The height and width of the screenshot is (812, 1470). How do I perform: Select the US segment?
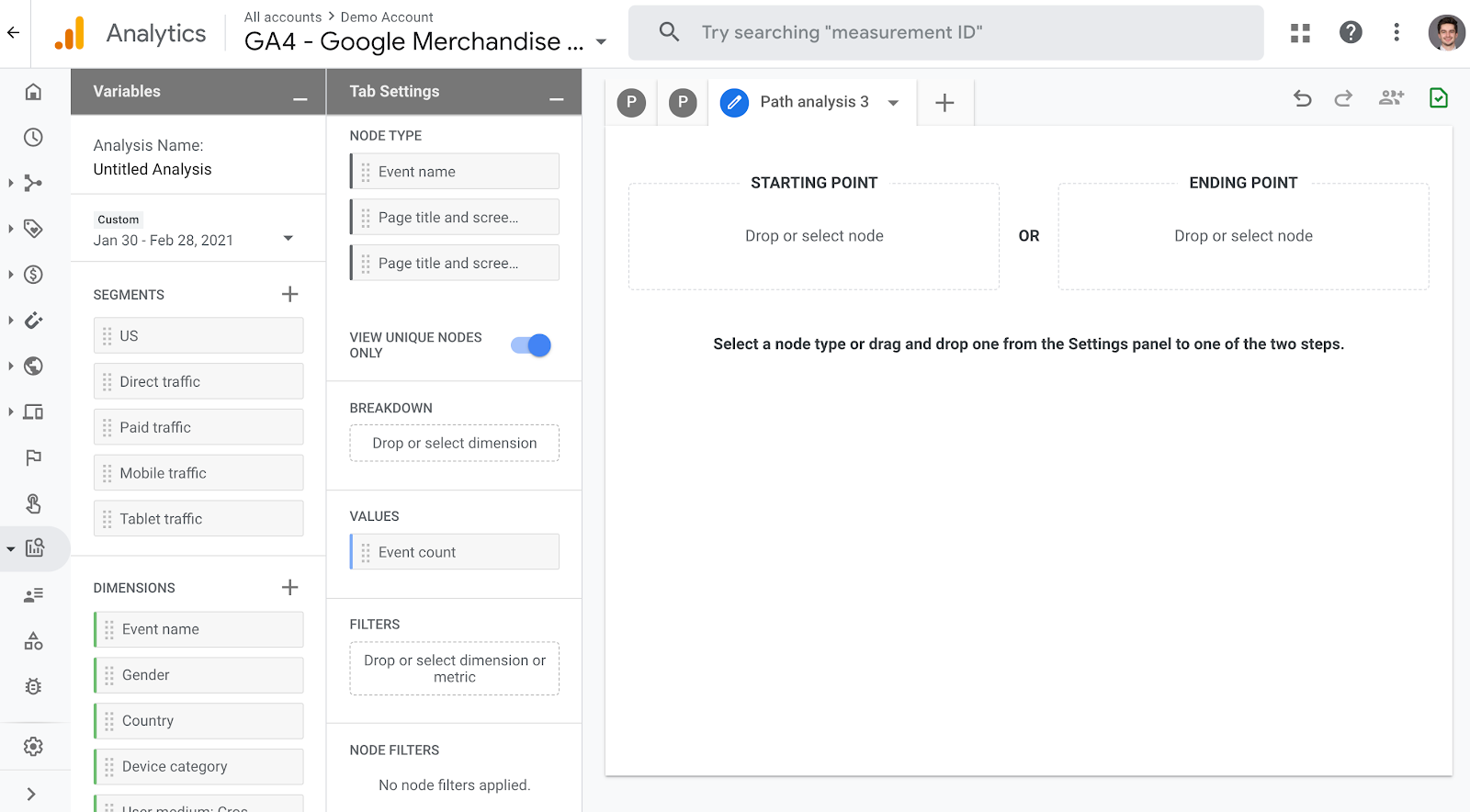(x=198, y=336)
